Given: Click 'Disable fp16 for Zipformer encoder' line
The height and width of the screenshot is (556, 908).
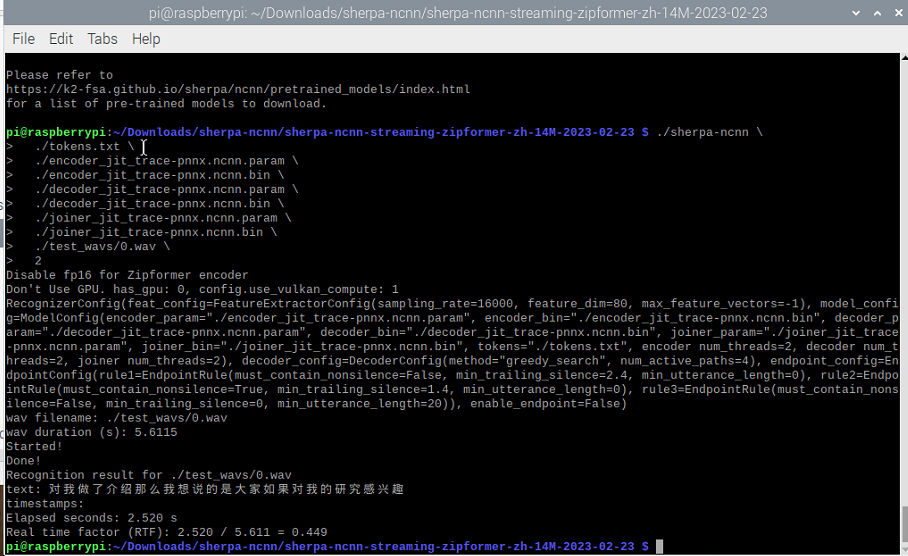Looking at the screenshot, I should click(x=127, y=275).
